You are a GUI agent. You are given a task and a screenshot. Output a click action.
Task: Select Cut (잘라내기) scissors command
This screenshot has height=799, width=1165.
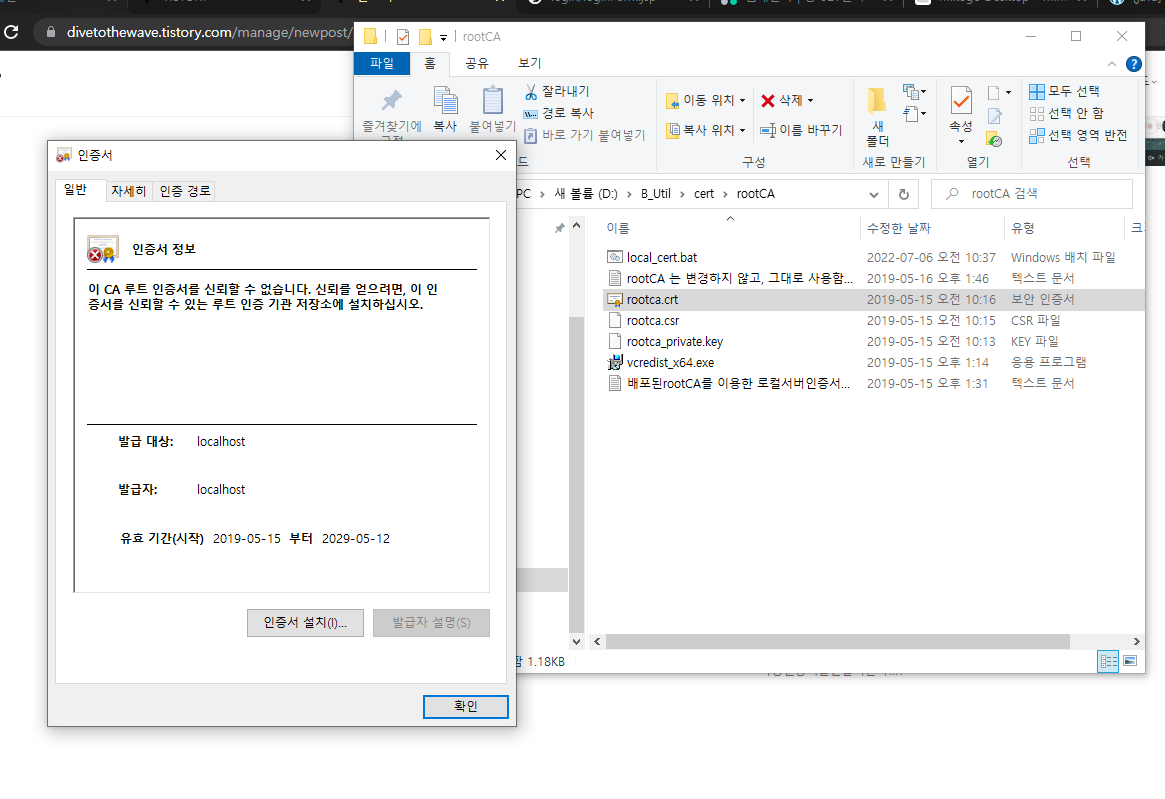click(x=556, y=91)
